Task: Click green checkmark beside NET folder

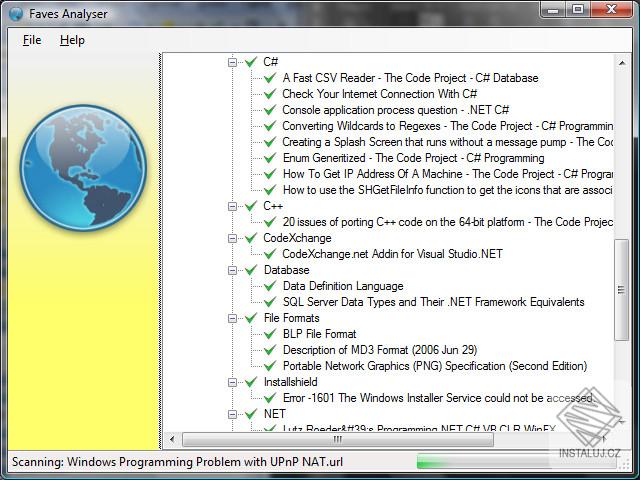Action: [x=251, y=414]
